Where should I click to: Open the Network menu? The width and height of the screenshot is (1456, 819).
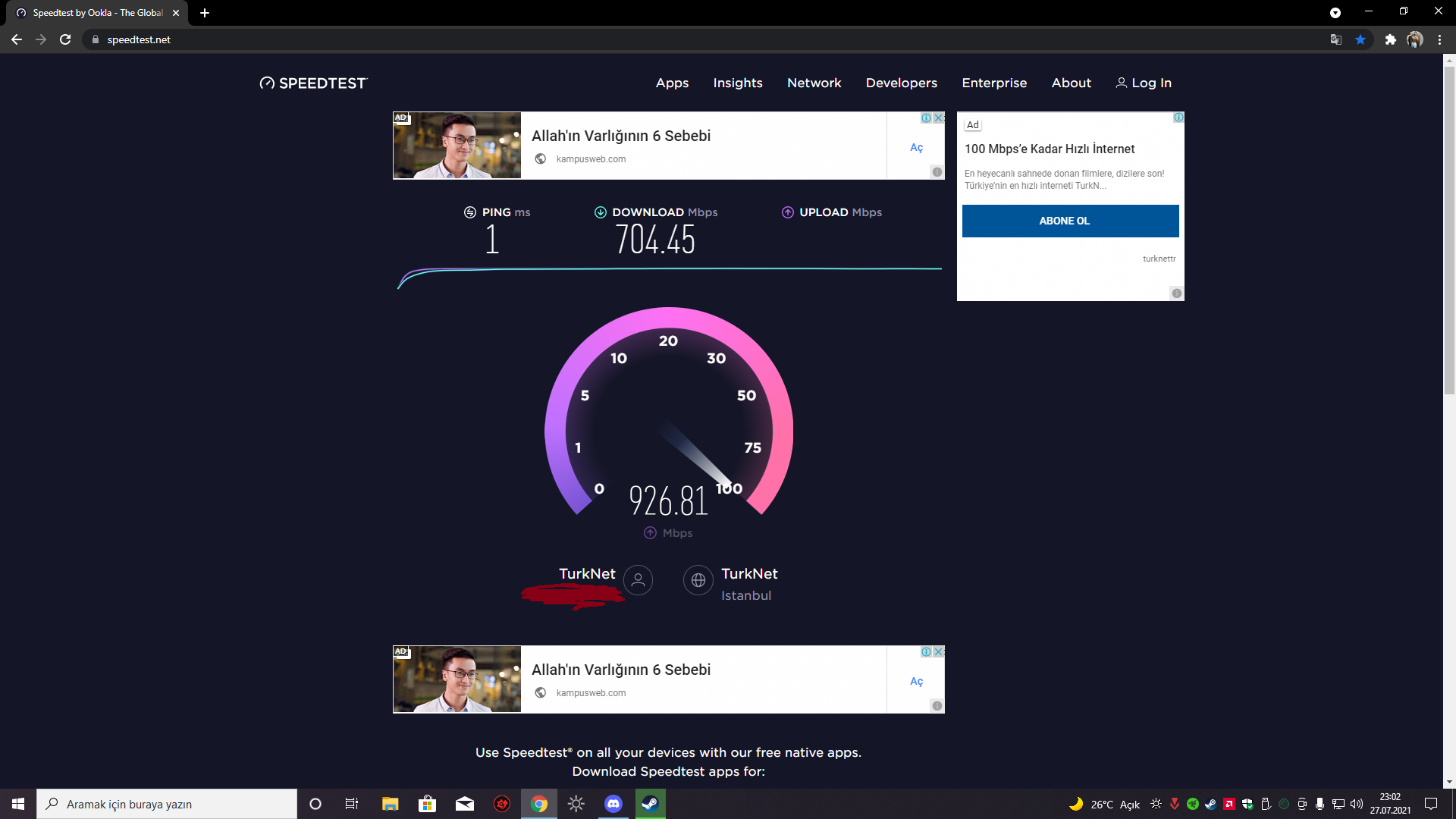[814, 83]
